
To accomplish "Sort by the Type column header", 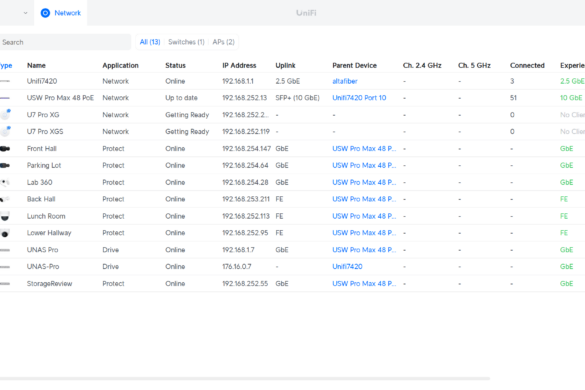I will pyautogui.click(x=6, y=65).
